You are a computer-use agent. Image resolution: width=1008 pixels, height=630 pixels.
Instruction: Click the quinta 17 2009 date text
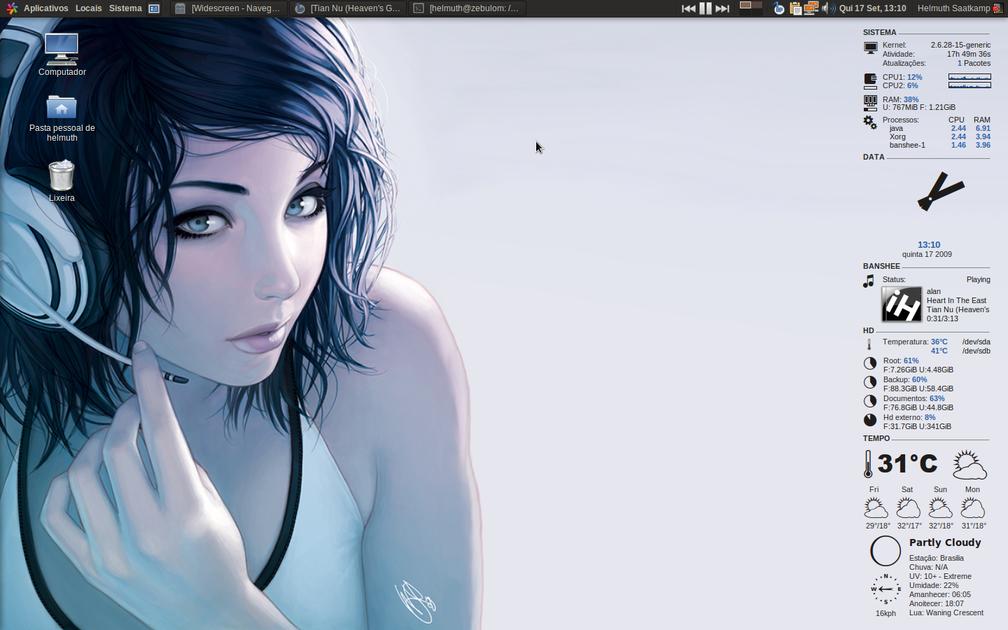click(x=927, y=255)
